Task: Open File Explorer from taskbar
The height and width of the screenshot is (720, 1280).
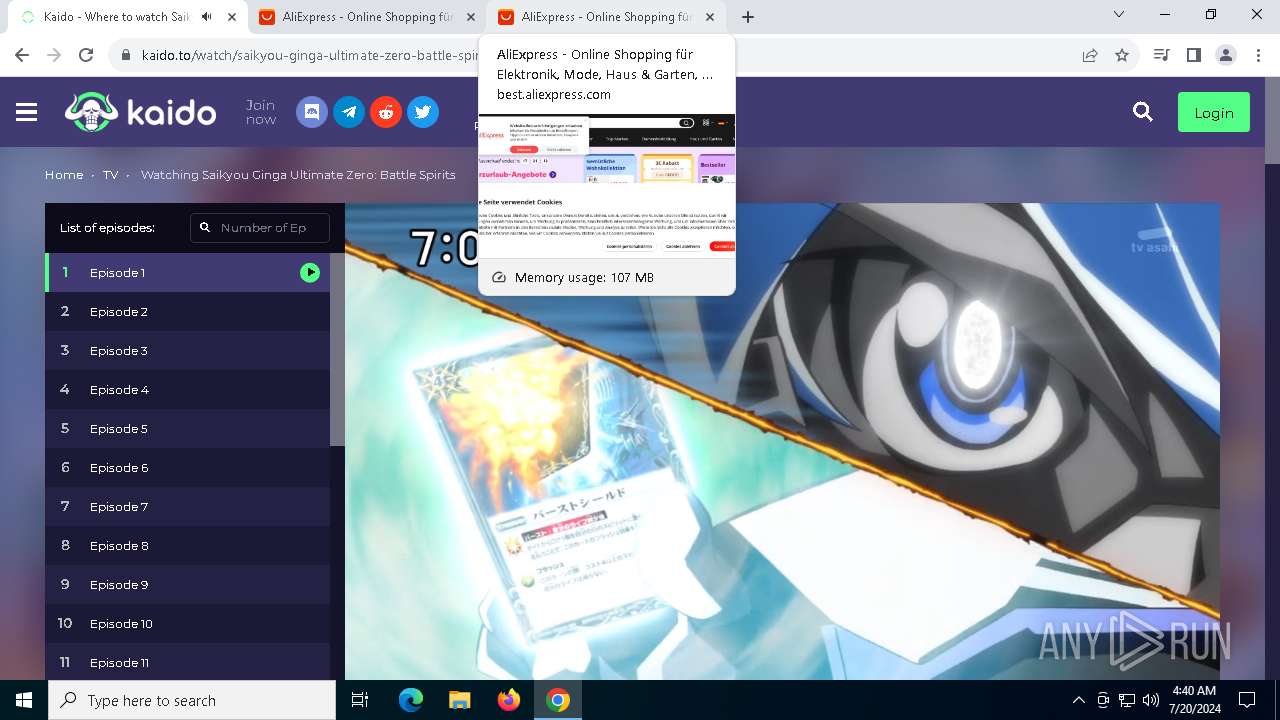Action: 460,700
